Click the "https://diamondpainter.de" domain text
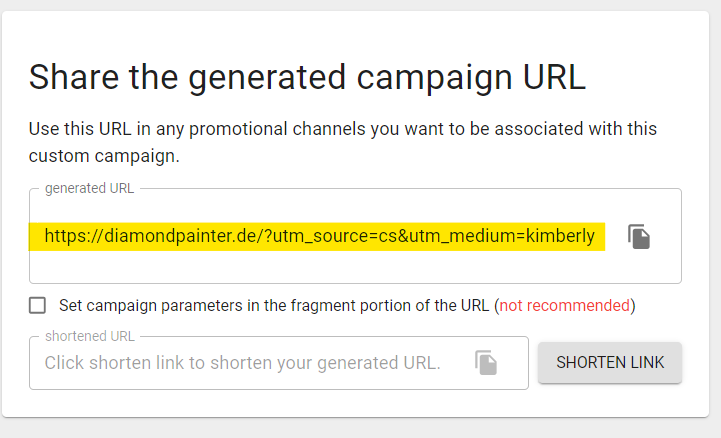This screenshot has width=721, height=438. click(146, 237)
